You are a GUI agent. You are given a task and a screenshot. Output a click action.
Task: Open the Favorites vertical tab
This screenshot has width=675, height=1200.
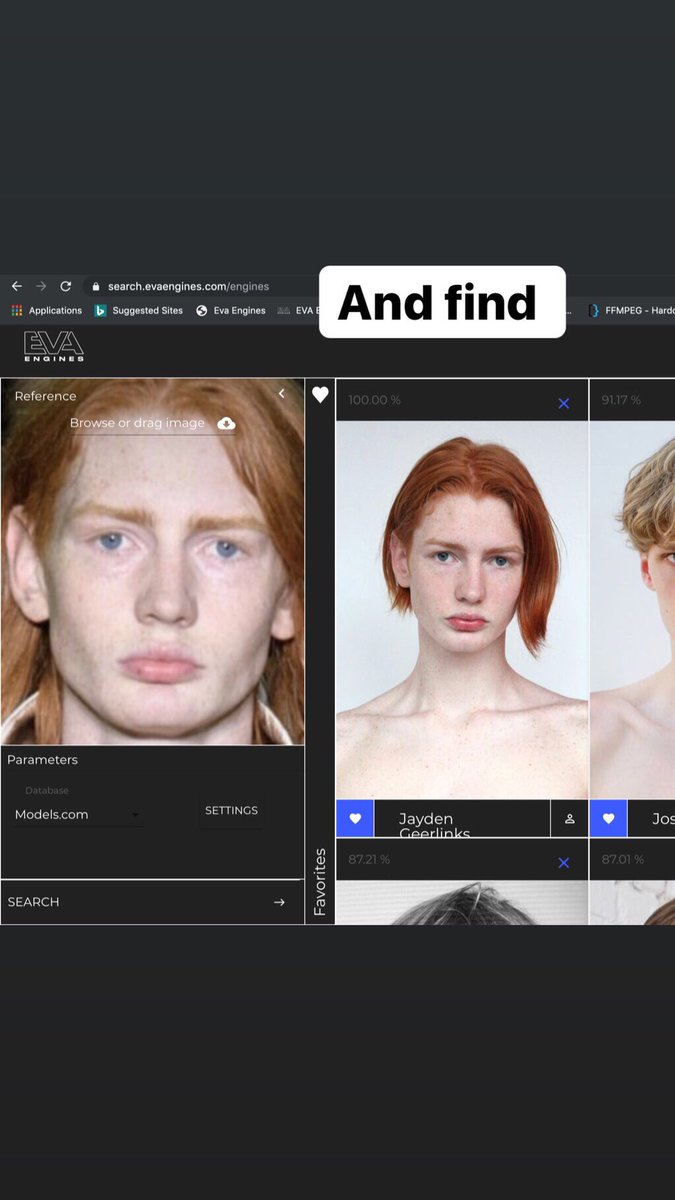[320, 882]
